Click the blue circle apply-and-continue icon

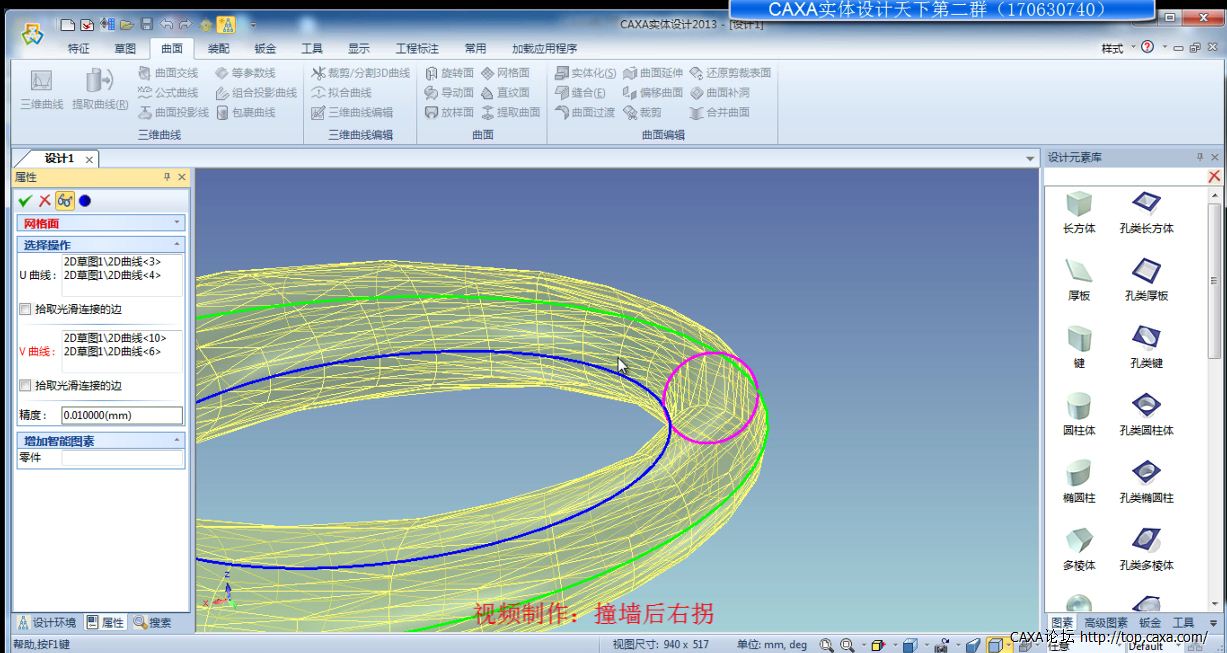(x=85, y=201)
